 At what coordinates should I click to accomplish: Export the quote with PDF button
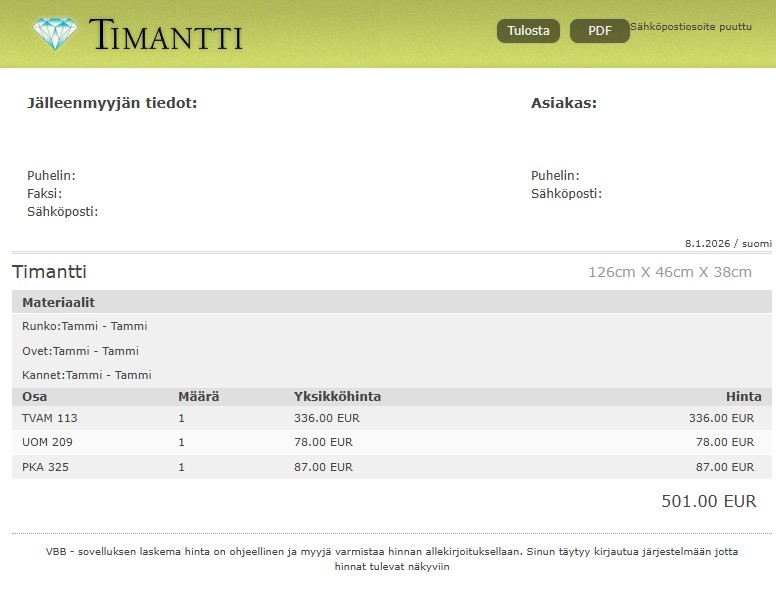pyautogui.click(x=599, y=31)
